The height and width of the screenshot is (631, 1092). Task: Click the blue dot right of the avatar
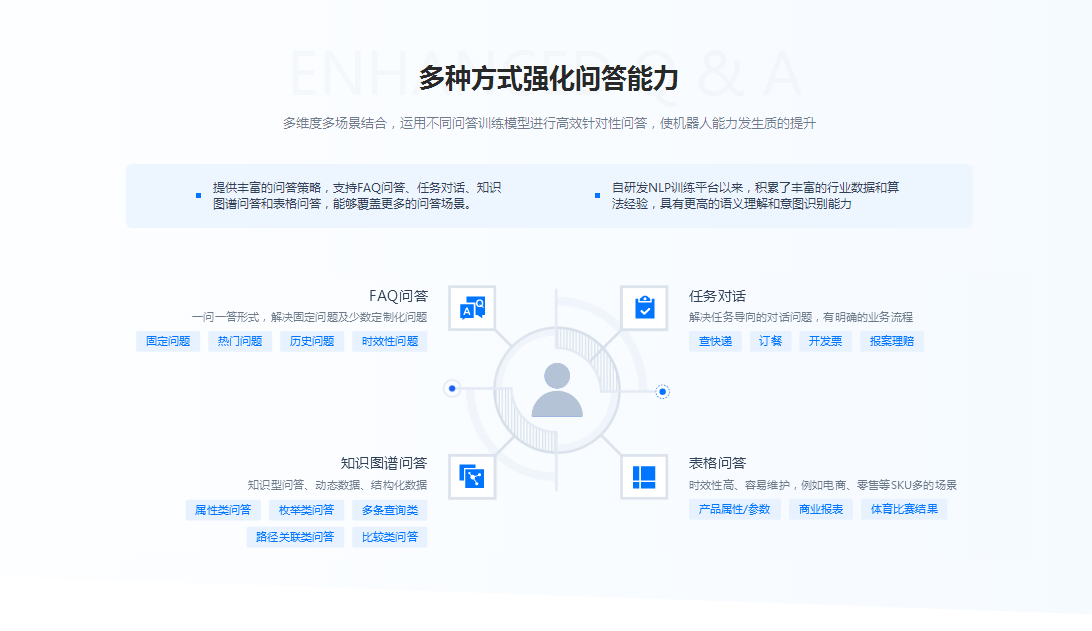point(662,391)
